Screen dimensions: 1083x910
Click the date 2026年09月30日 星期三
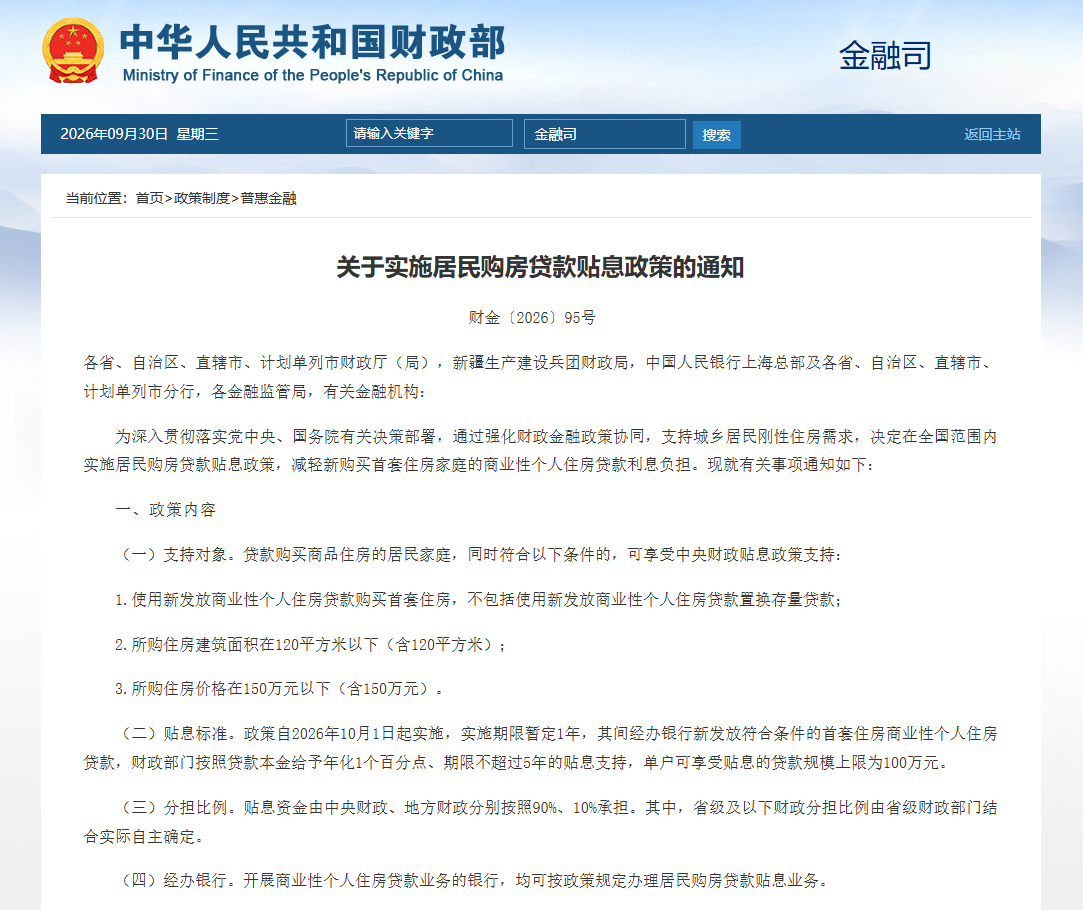140,134
